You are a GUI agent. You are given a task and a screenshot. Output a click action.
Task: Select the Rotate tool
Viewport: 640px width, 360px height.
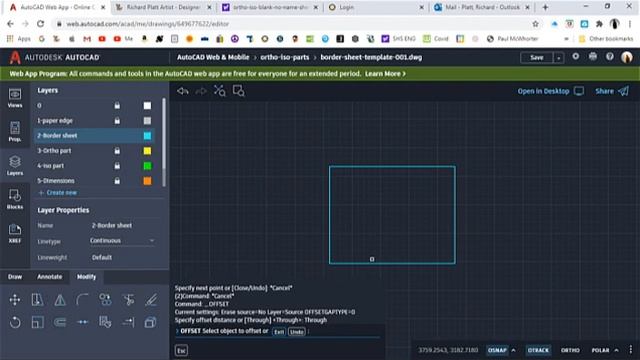click(15, 322)
